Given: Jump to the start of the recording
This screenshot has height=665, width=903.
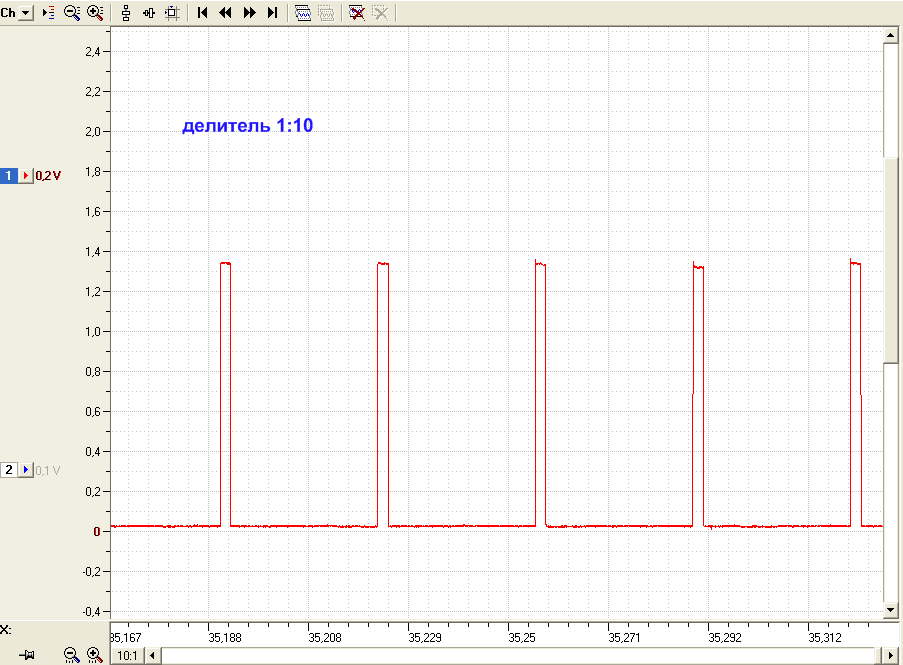Looking at the screenshot, I should pos(202,13).
